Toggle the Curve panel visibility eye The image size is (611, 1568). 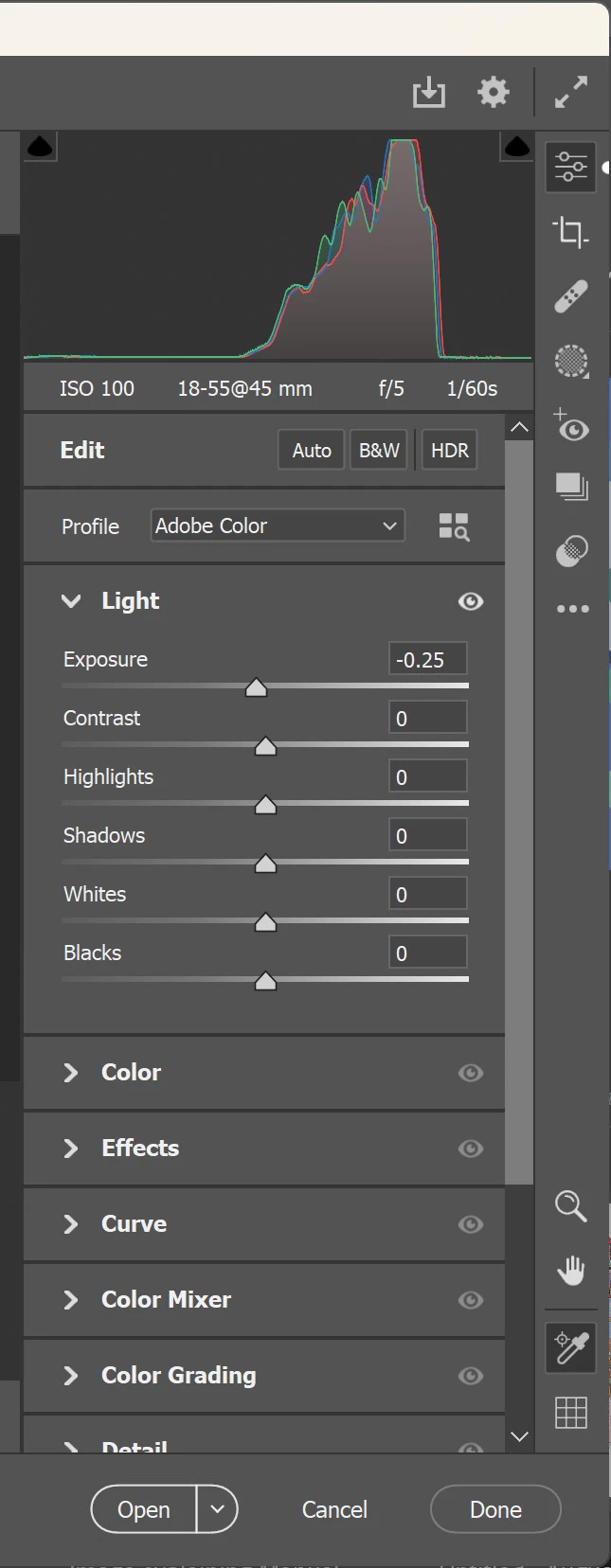tap(471, 1224)
